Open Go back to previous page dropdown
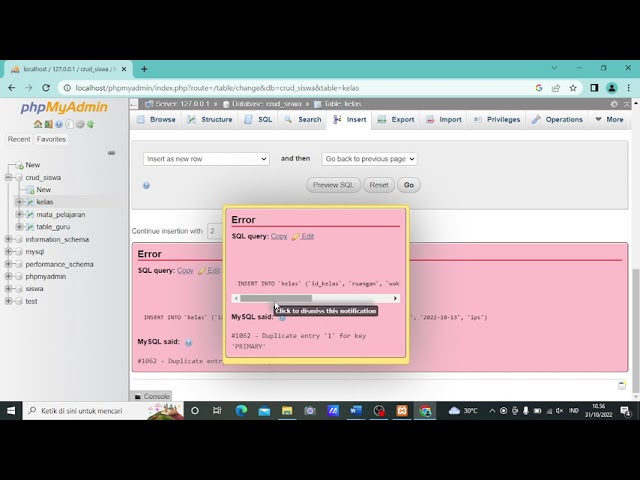 click(369, 159)
